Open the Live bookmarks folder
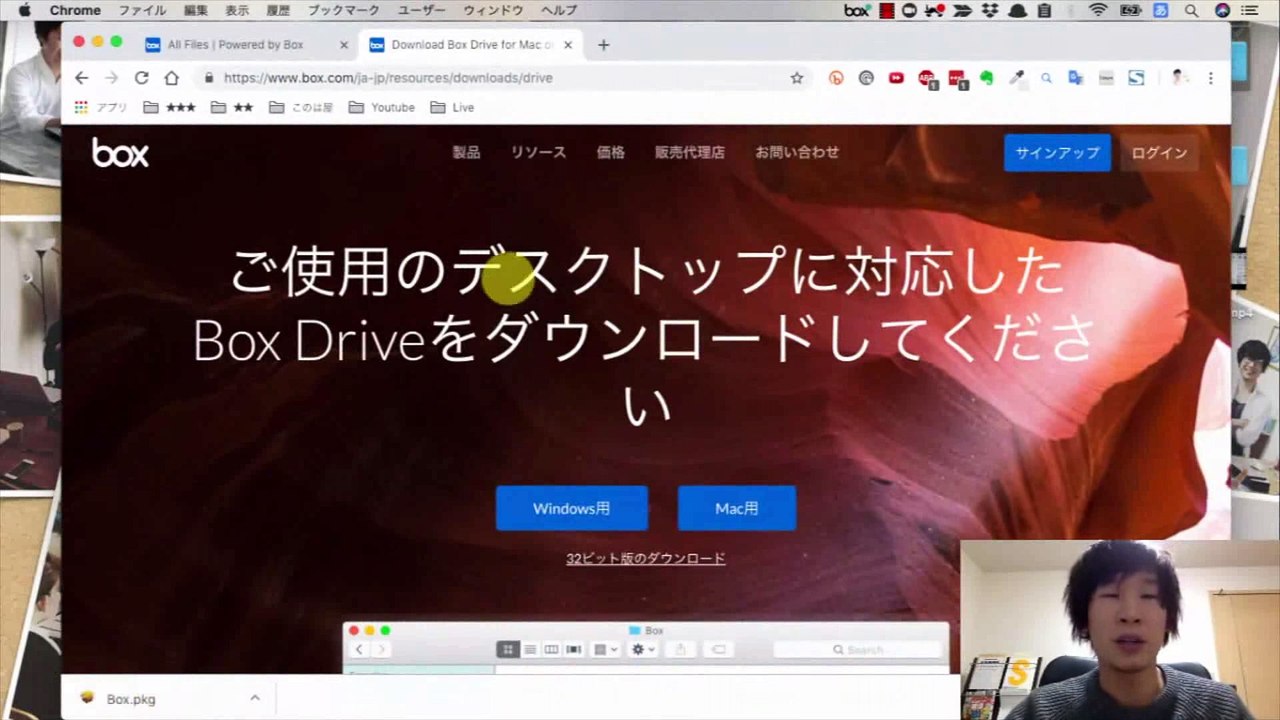The width and height of the screenshot is (1280, 720). [x=452, y=107]
